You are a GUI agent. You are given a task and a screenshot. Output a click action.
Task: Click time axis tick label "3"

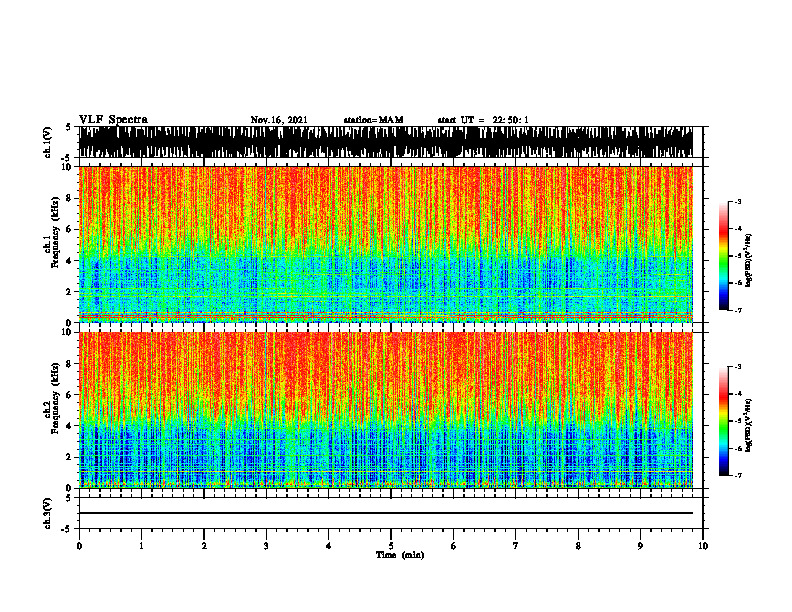(266, 546)
